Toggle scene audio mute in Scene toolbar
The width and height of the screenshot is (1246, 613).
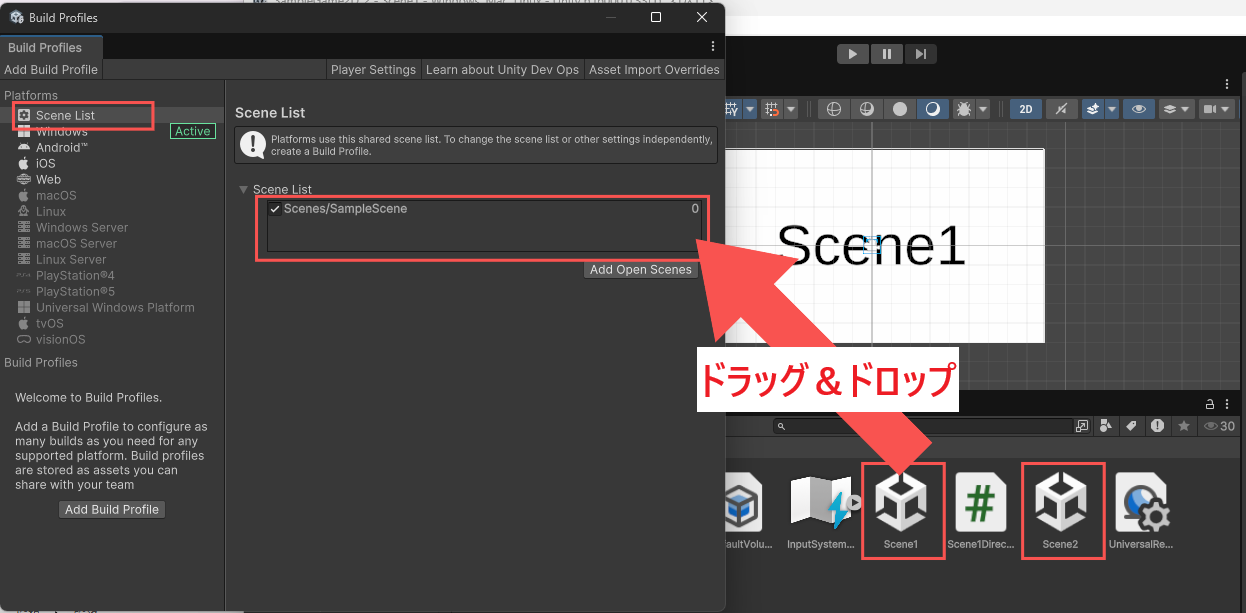point(1061,109)
